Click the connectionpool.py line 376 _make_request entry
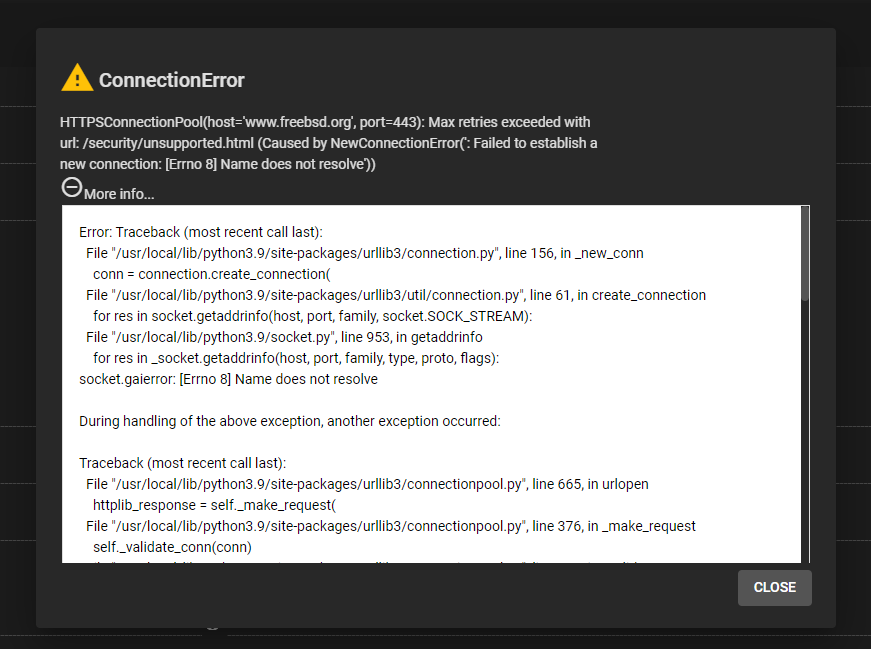This screenshot has width=871, height=649. 391,526
